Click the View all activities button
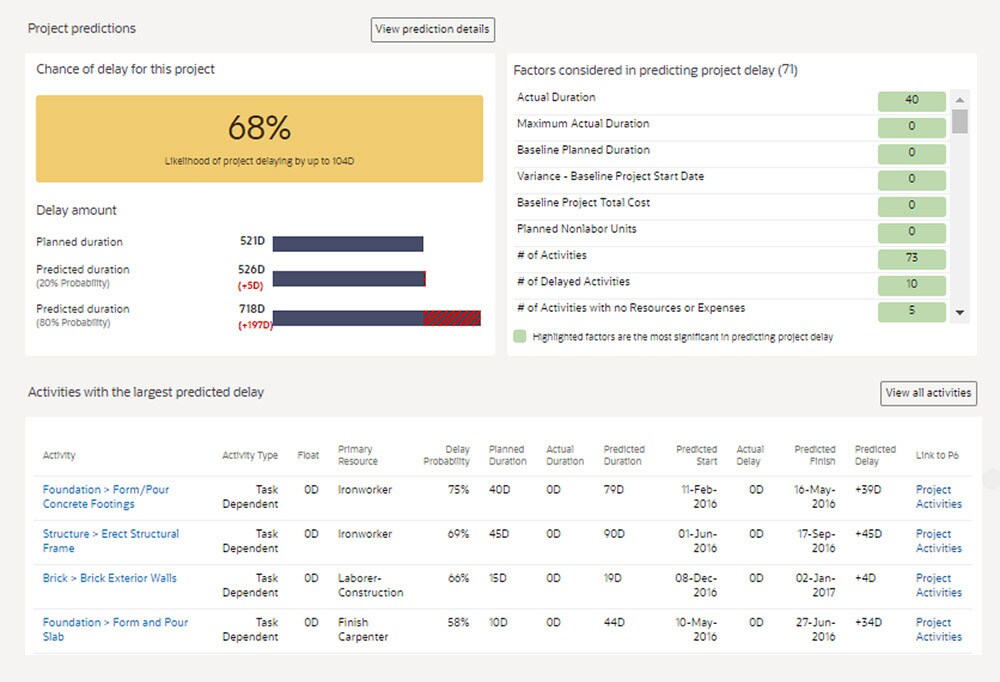The image size is (1000, 682). click(x=928, y=393)
